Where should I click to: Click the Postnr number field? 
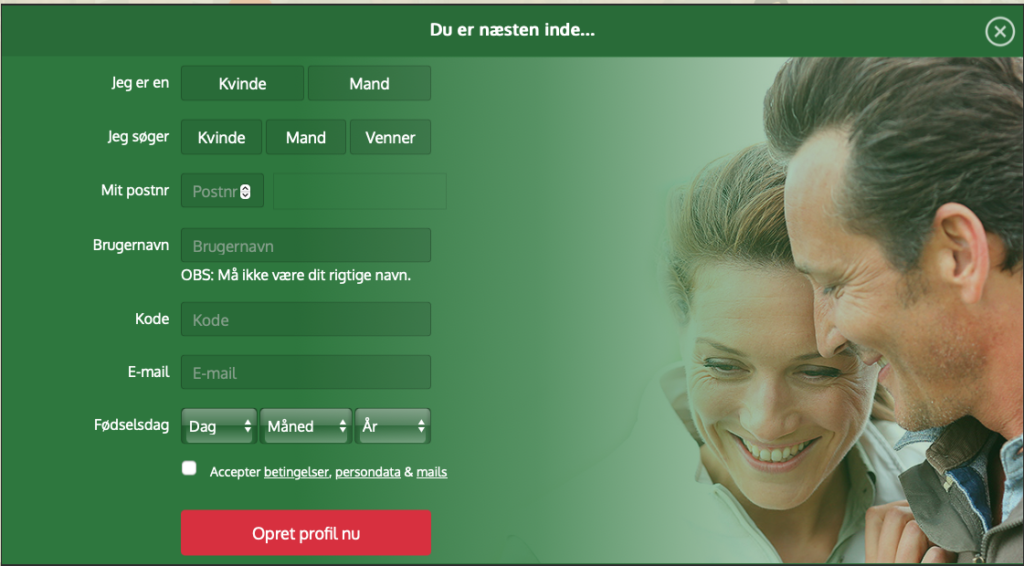click(x=222, y=191)
